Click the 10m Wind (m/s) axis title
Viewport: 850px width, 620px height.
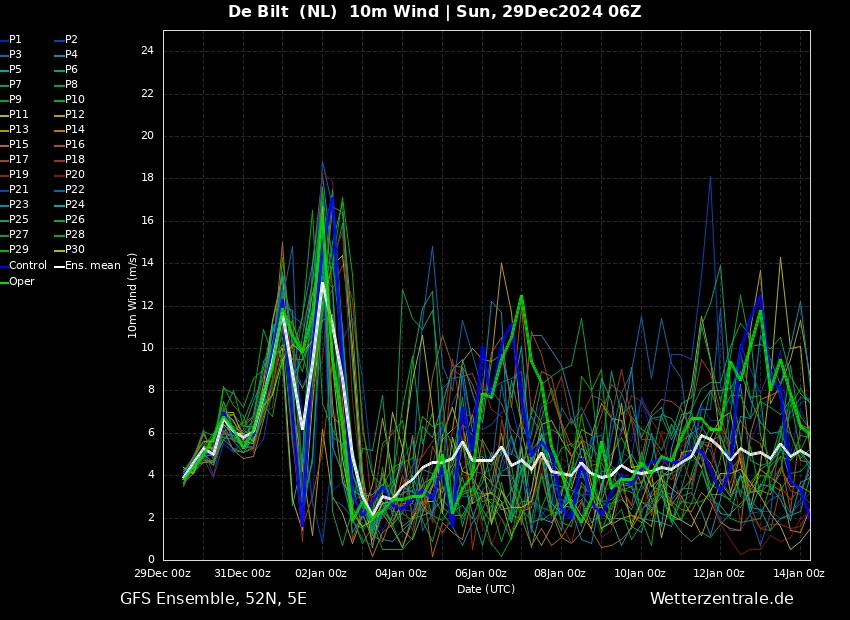click(x=132, y=296)
